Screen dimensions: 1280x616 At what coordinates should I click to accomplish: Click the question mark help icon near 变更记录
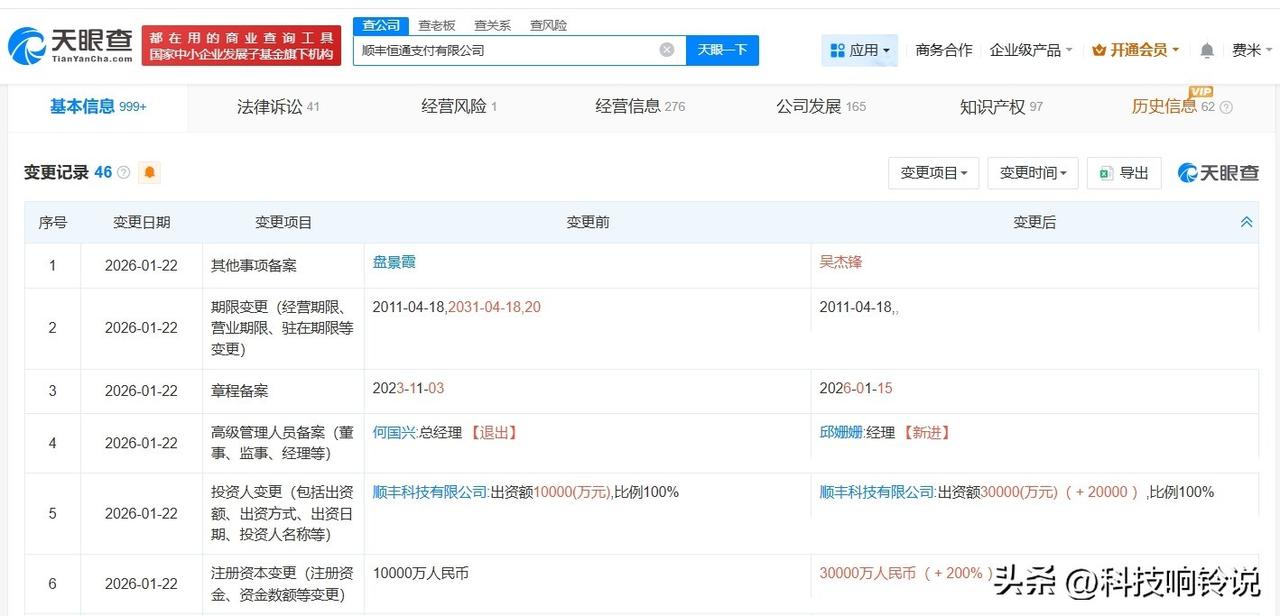[x=122, y=171]
